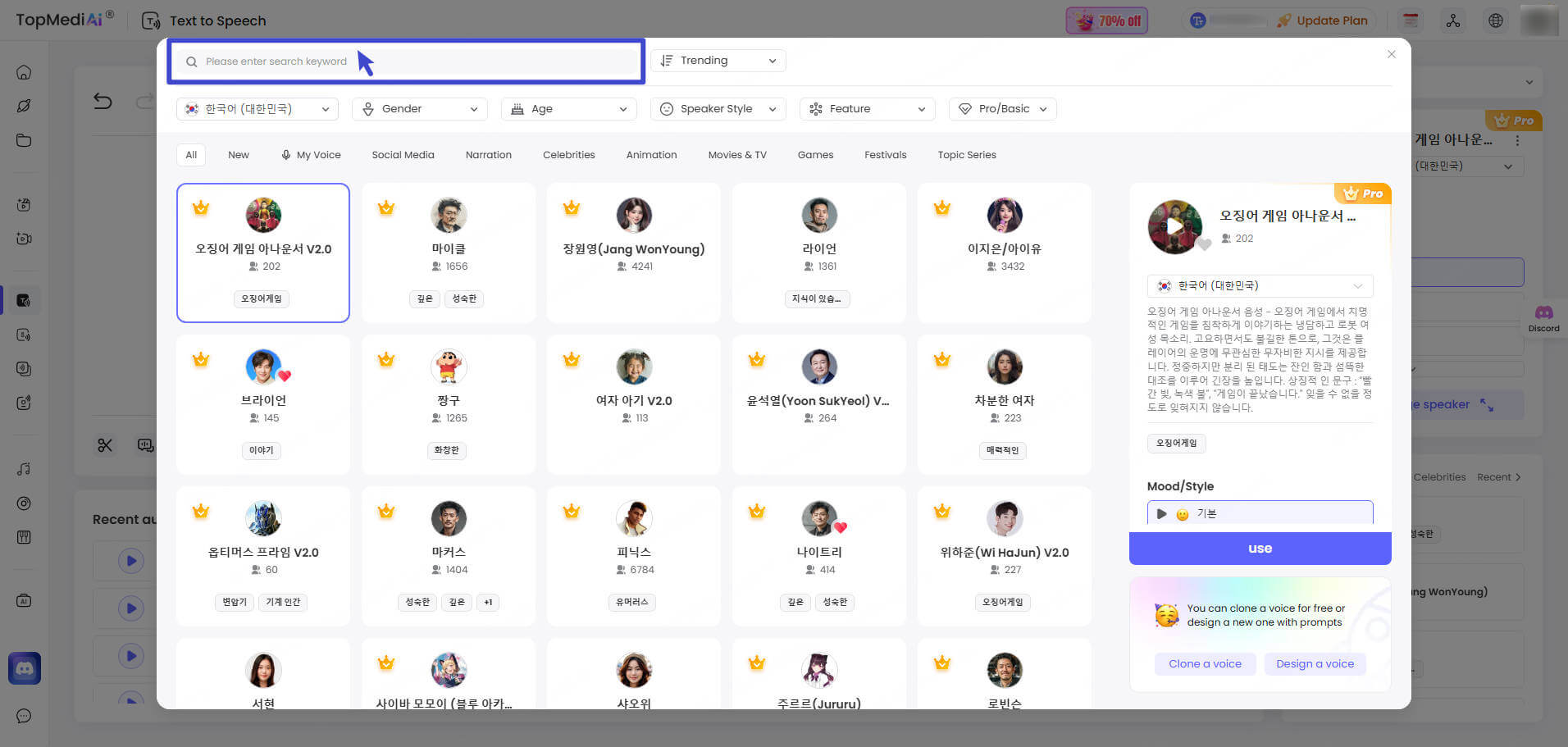Open the language globe icon

1496,20
